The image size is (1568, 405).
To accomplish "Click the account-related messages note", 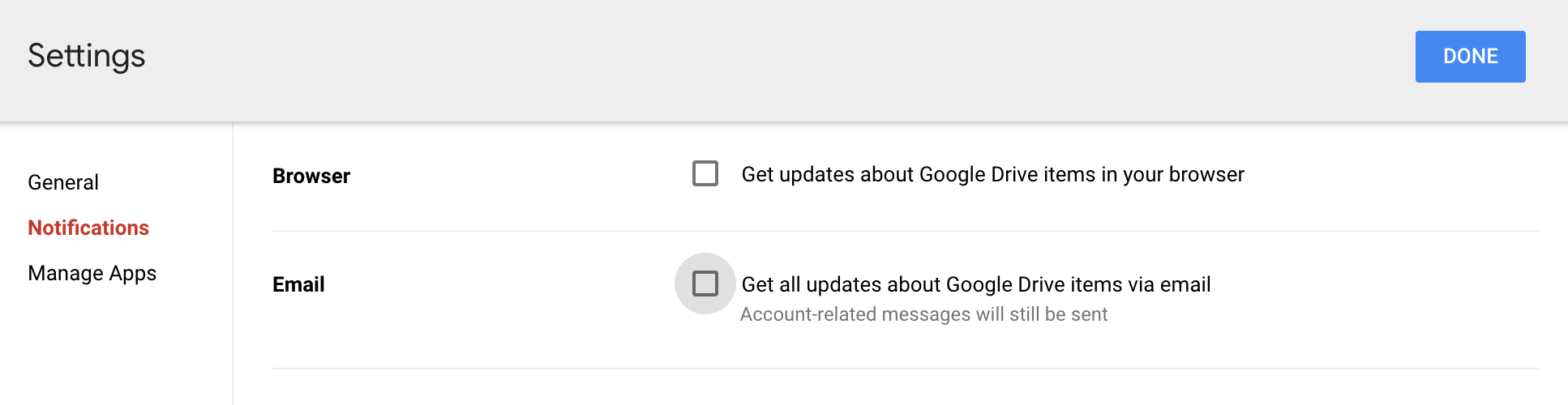I will click(x=923, y=314).
